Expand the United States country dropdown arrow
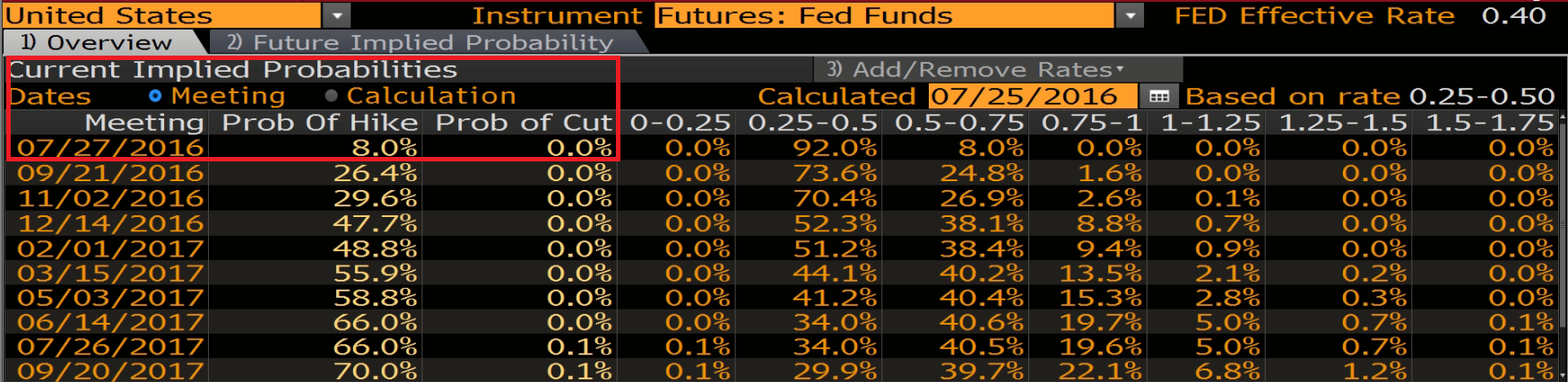Viewport: 1568px width, 382px height. [x=336, y=15]
